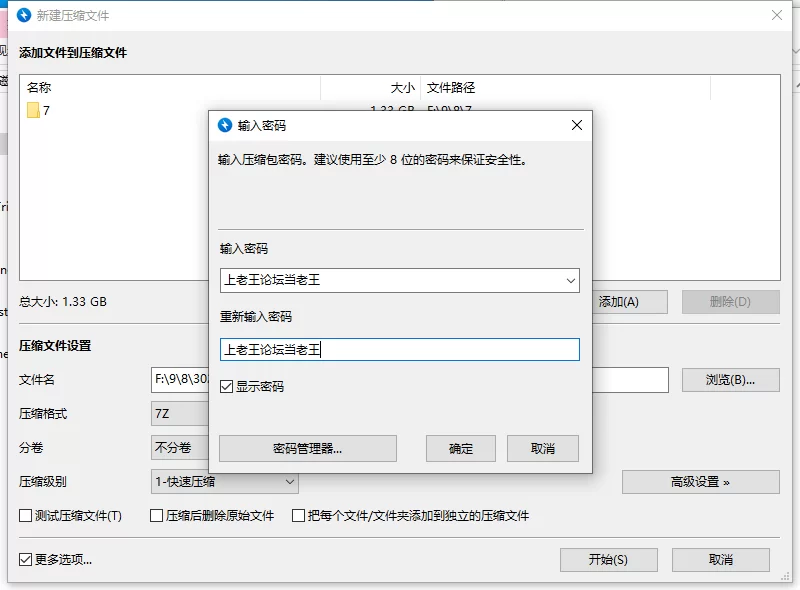Click the 总大小: 1.33 GB text

[63, 302]
